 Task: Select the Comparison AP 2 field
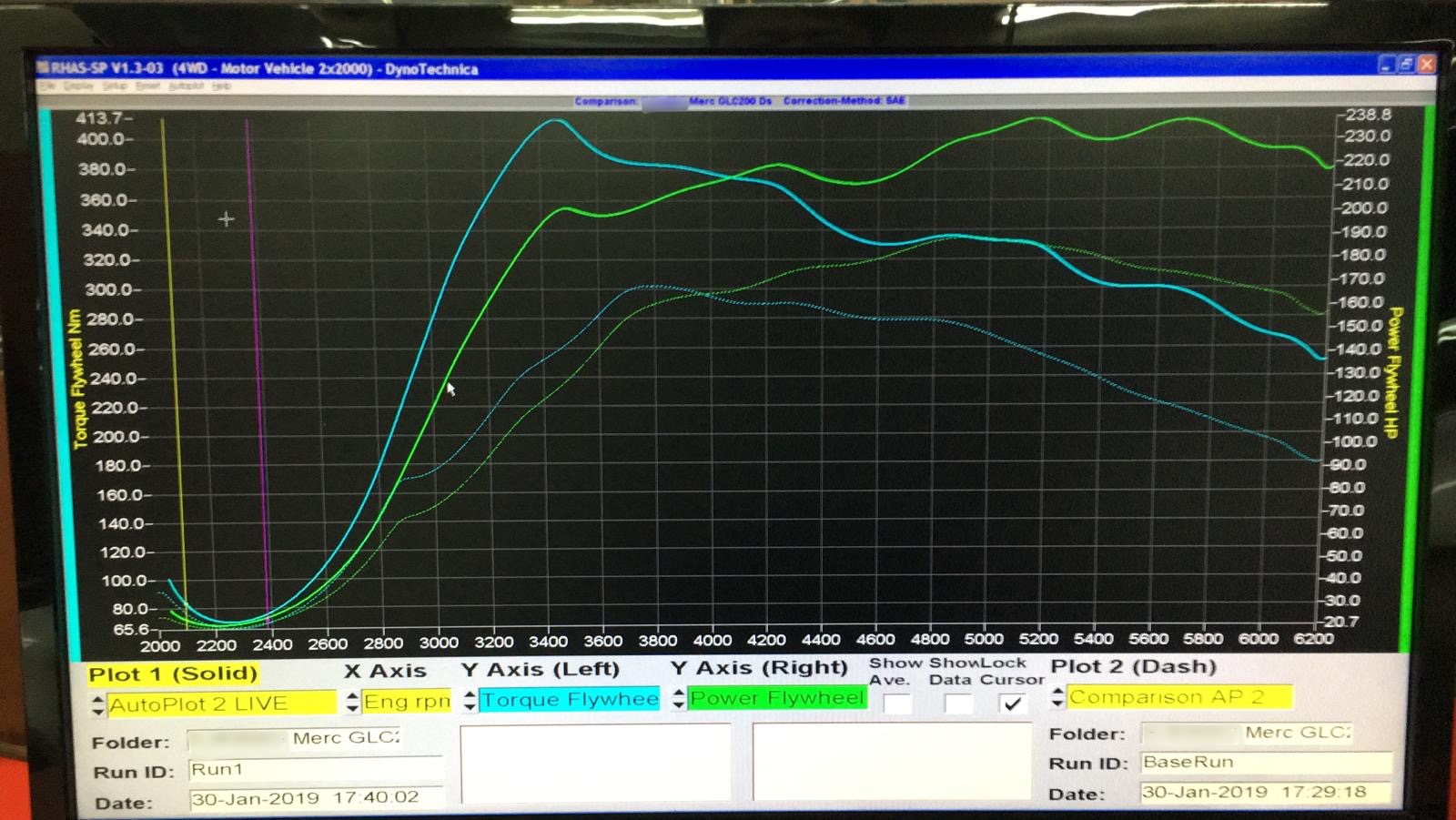tap(1179, 697)
